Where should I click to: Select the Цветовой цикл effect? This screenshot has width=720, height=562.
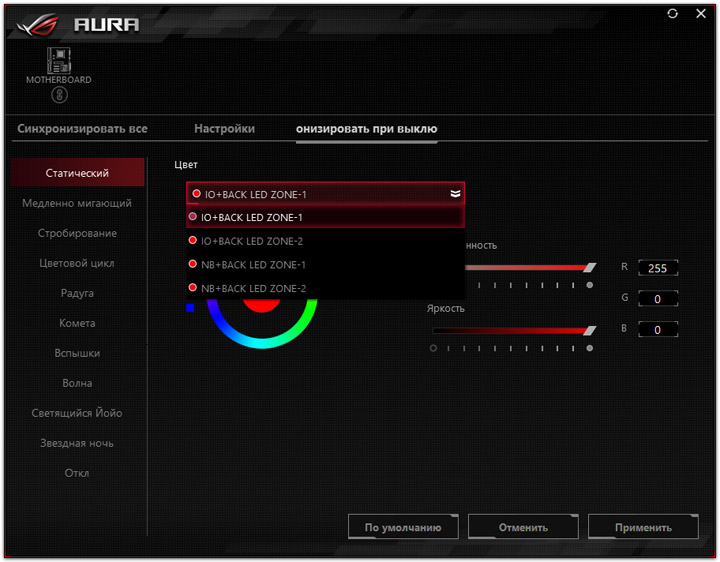click(x=77, y=263)
